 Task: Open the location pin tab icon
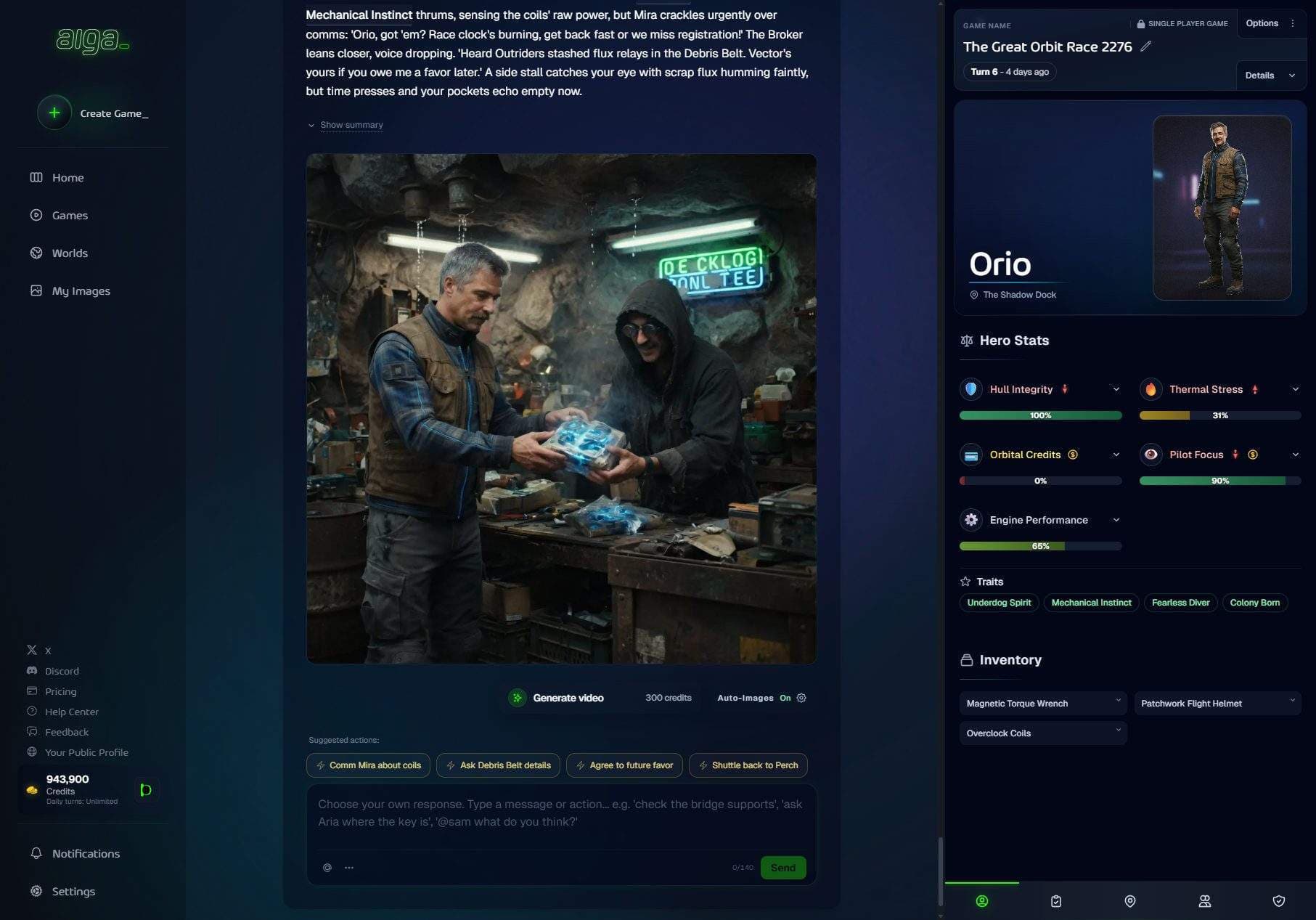point(1129,901)
